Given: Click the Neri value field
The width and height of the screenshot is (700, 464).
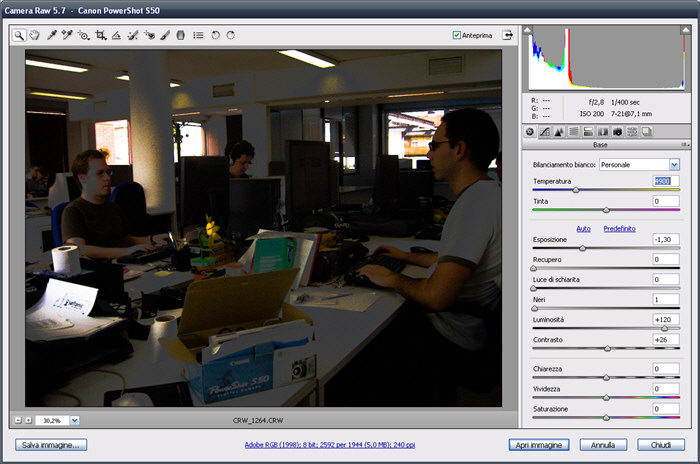Looking at the screenshot, I should click(666, 300).
